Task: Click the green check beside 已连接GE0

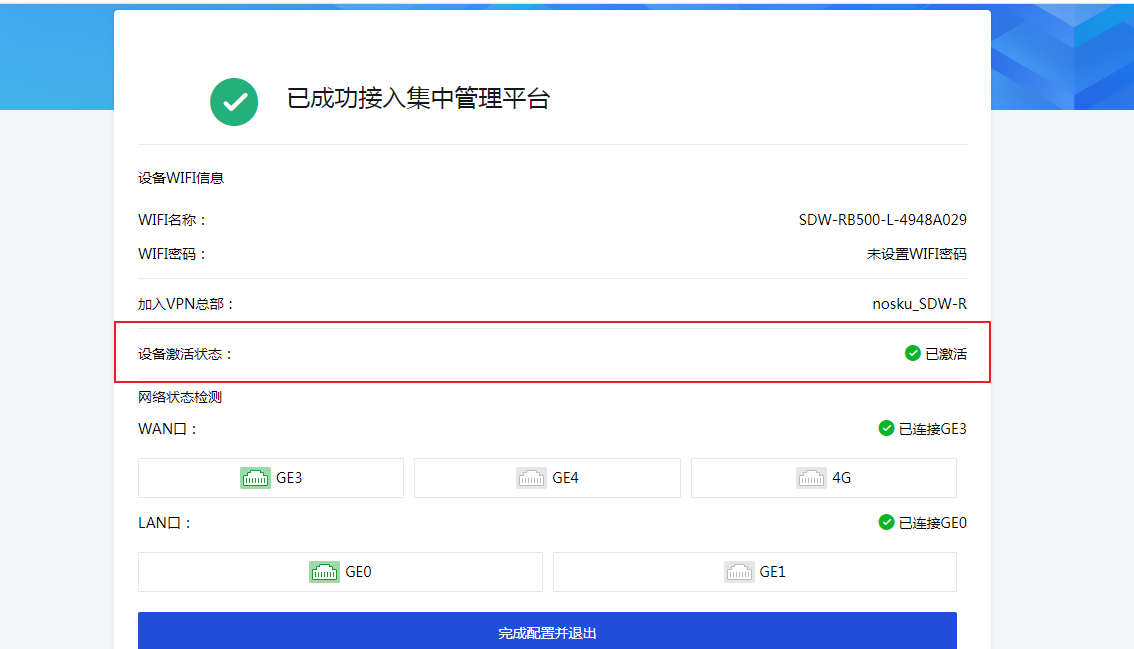Action: [886, 522]
